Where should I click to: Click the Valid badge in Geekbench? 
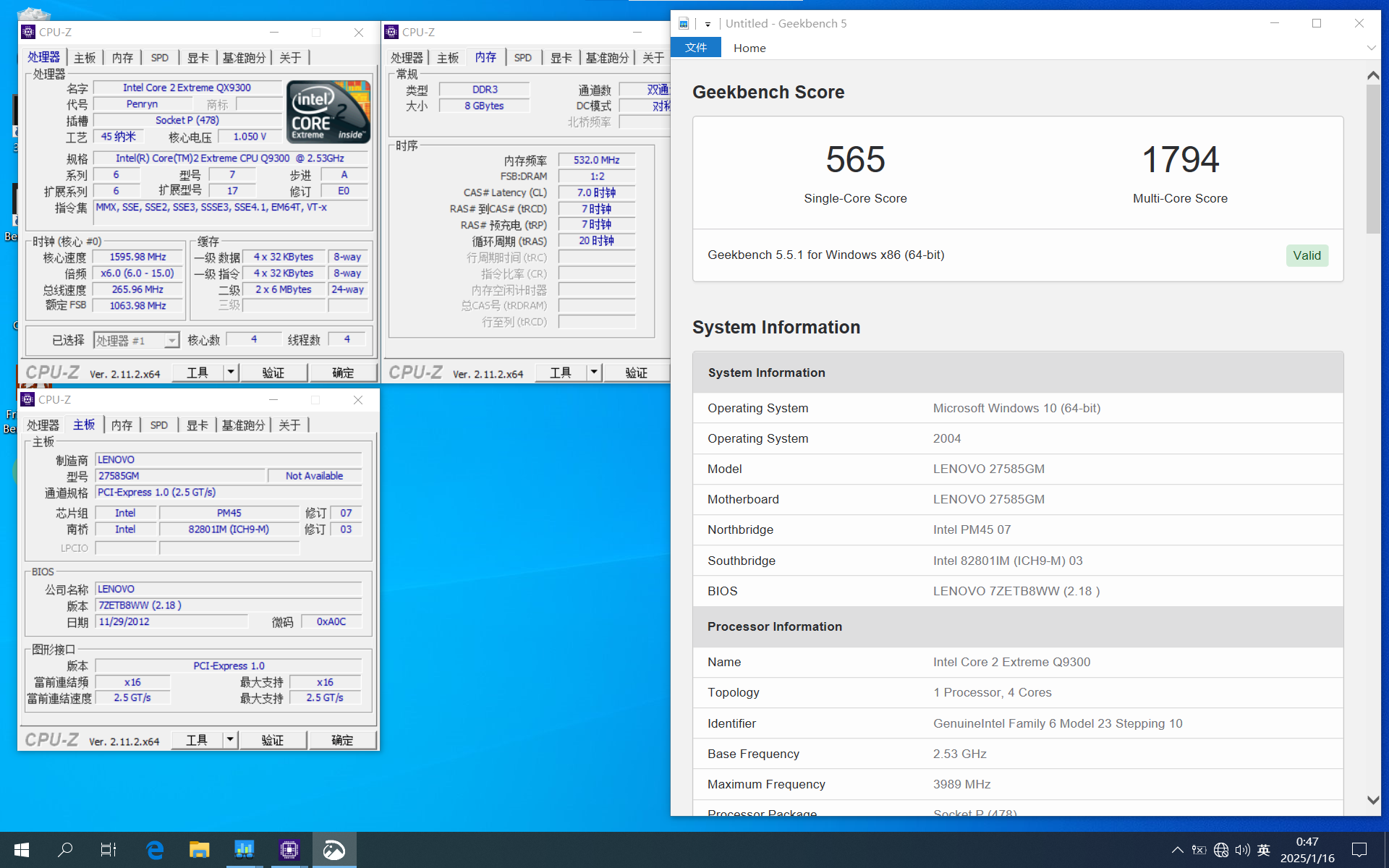1307,255
